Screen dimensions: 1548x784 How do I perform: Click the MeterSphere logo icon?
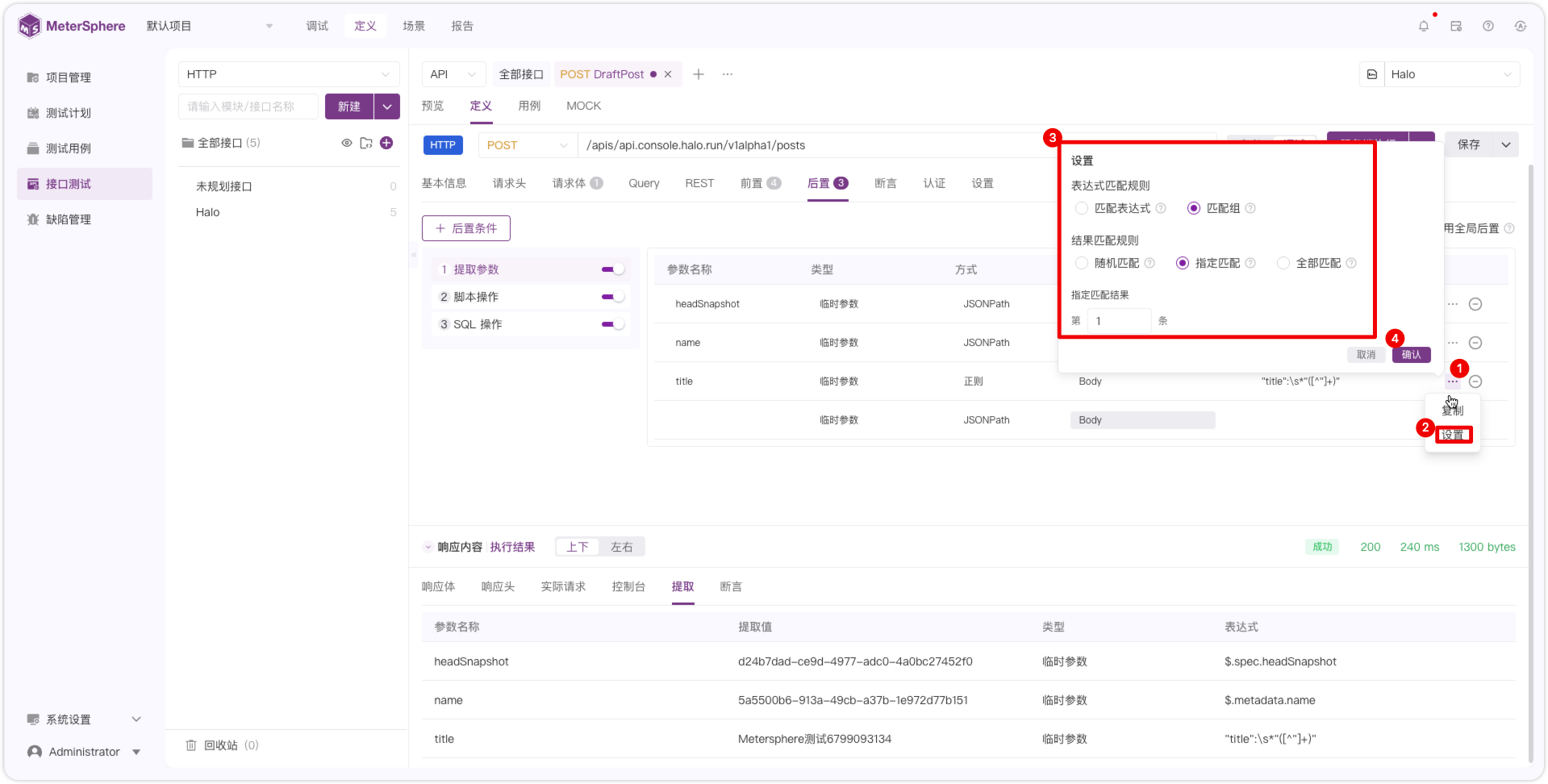tap(29, 26)
